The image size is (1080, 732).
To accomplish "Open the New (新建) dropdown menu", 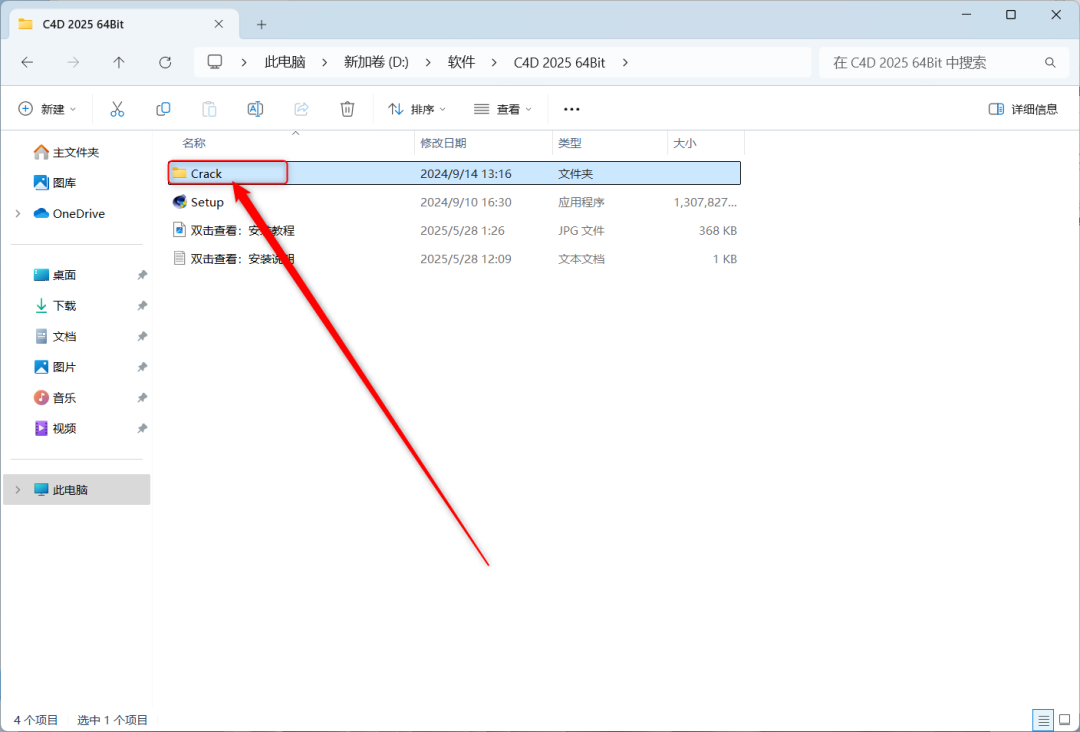I will click(47, 109).
